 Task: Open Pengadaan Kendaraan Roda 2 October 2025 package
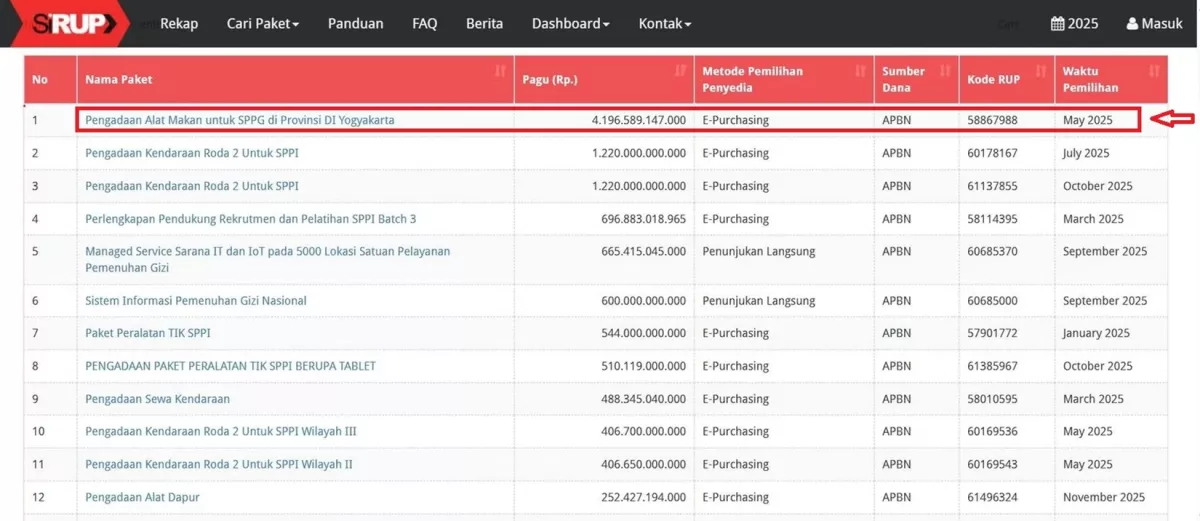pyautogui.click(x=192, y=186)
